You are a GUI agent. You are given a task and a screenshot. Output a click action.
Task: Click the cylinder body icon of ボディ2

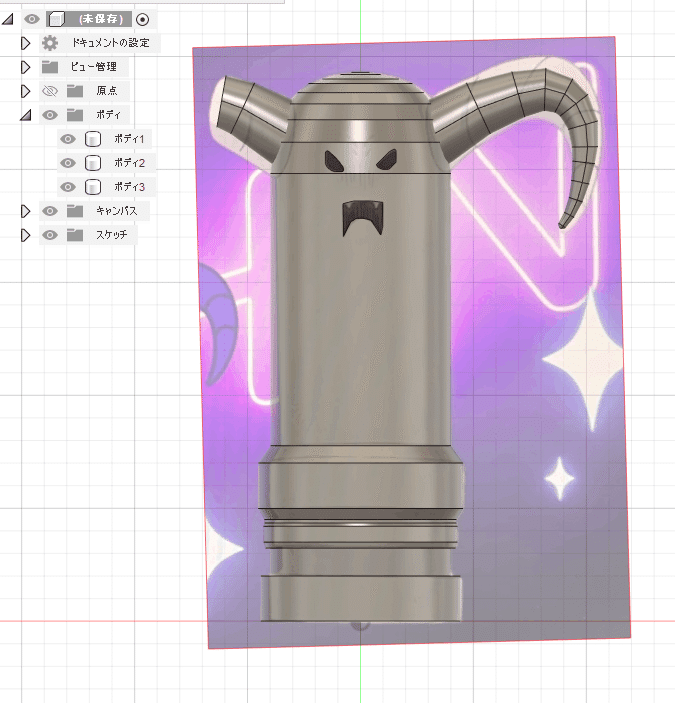pos(93,163)
